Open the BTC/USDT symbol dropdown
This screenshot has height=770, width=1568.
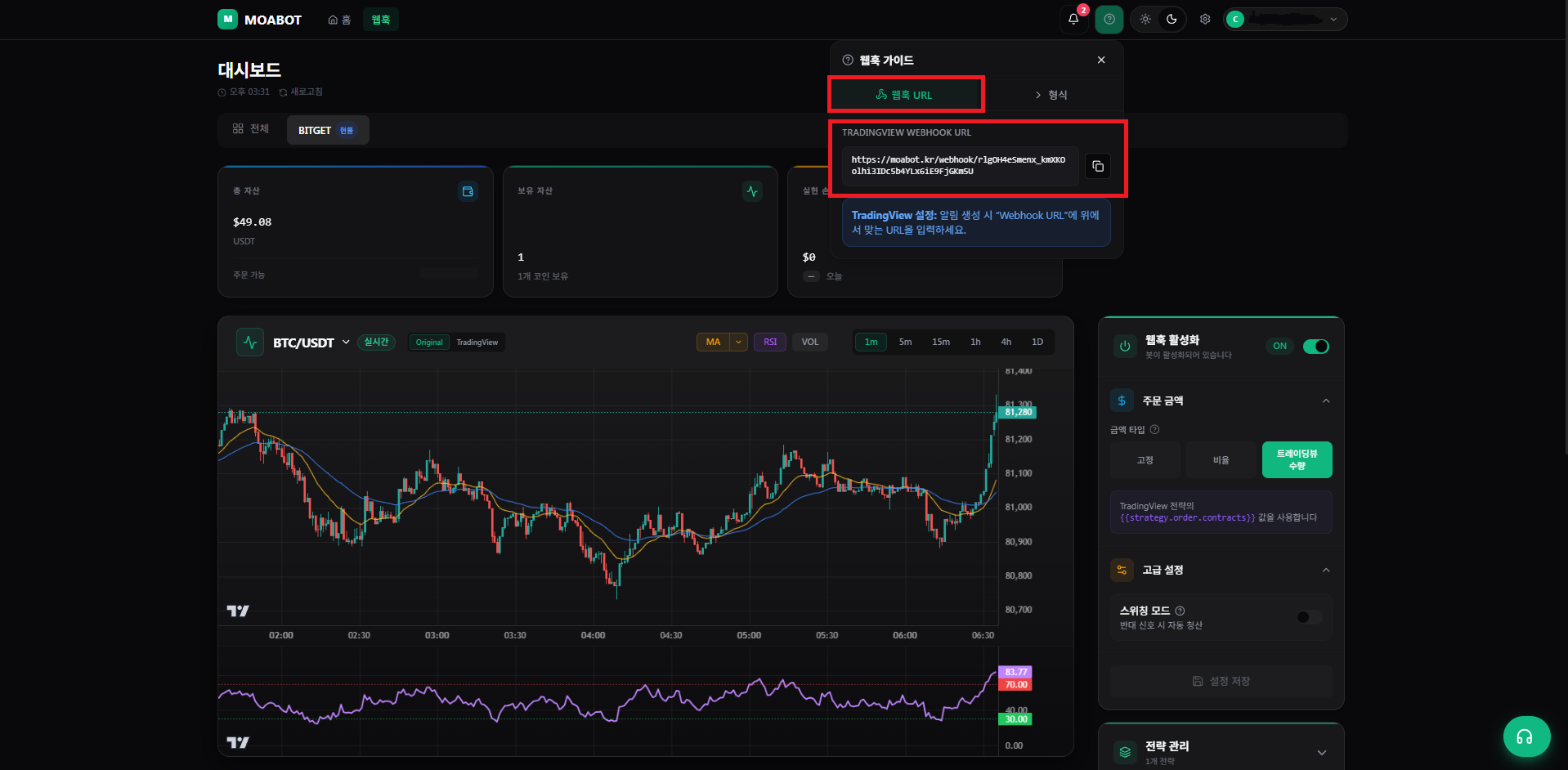pos(311,342)
